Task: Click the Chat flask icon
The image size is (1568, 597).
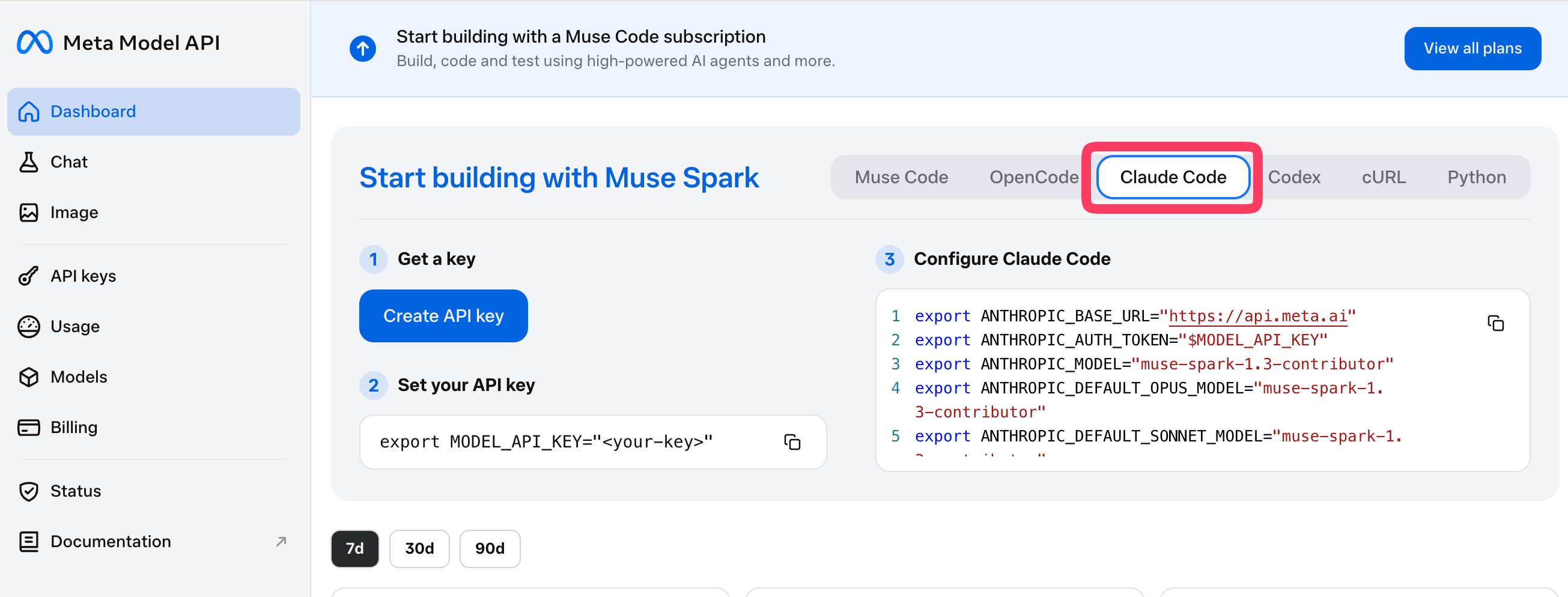Action: tap(29, 162)
